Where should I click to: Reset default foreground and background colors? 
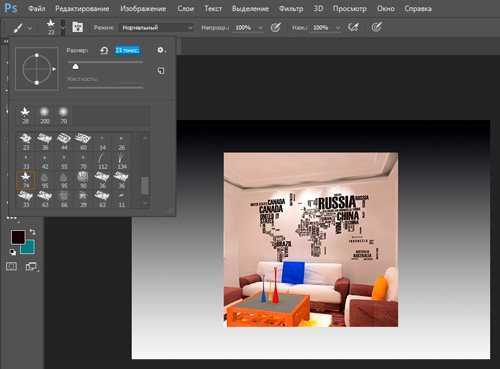click(x=13, y=252)
